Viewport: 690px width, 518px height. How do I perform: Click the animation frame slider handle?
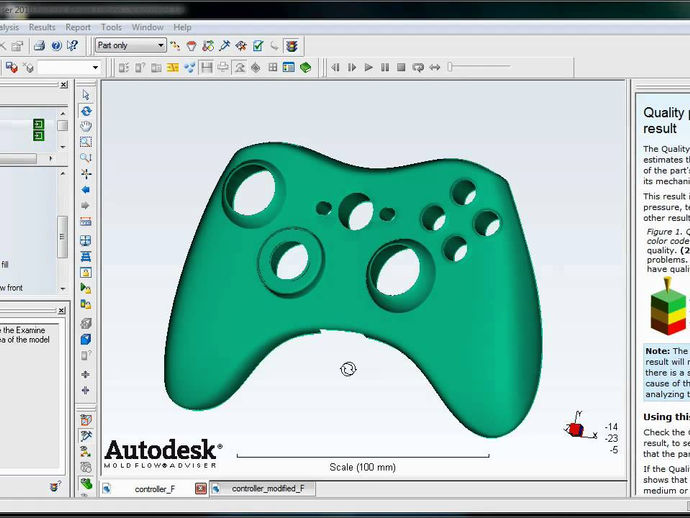pos(450,67)
